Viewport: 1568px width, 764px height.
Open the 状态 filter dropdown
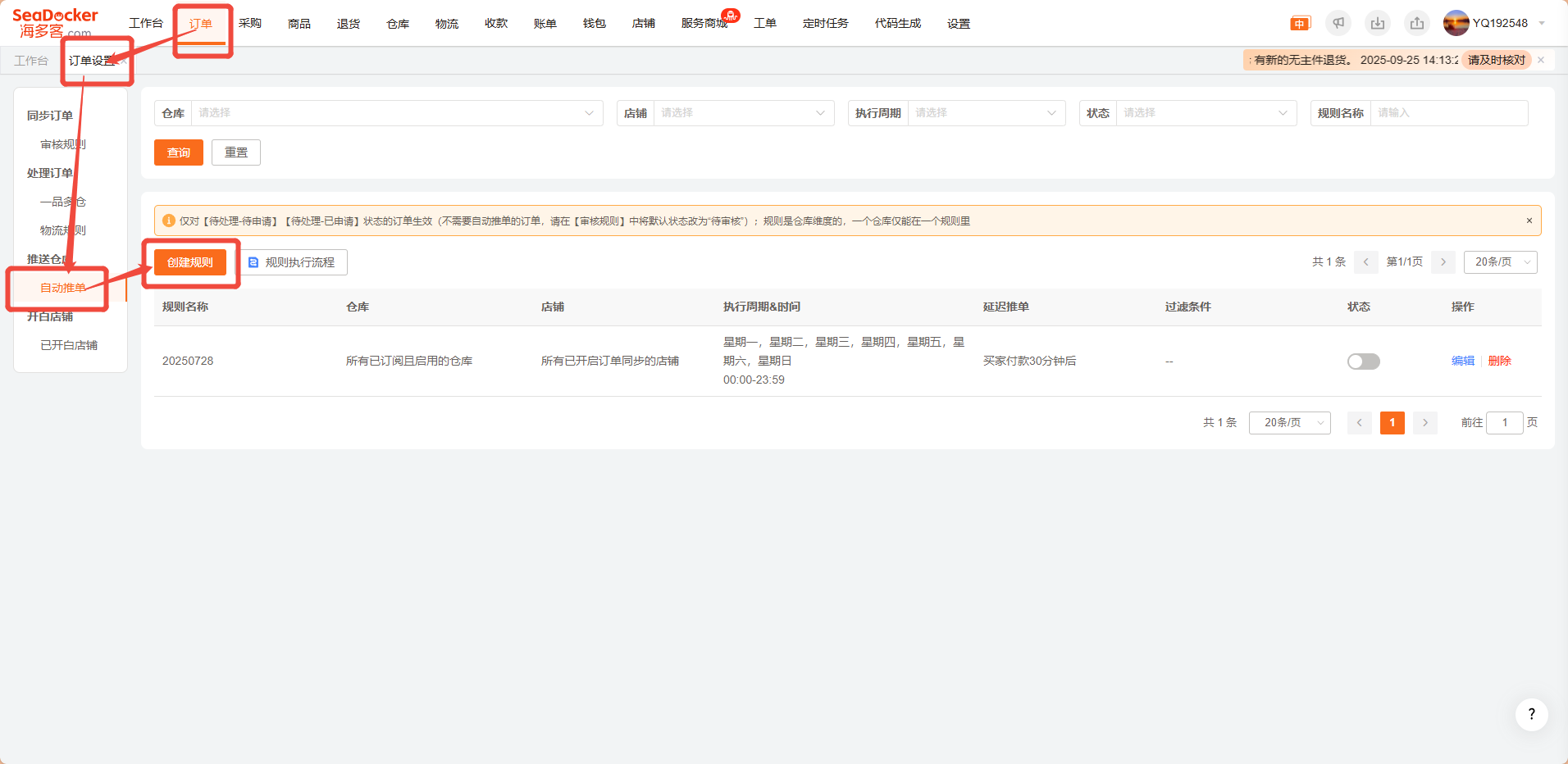[1204, 113]
